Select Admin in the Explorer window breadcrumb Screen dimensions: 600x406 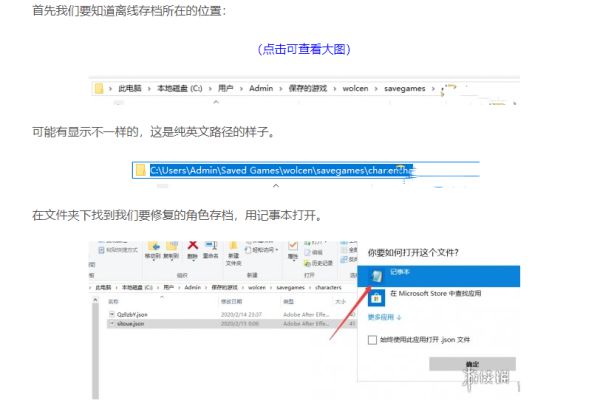click(x=192, y=287)
